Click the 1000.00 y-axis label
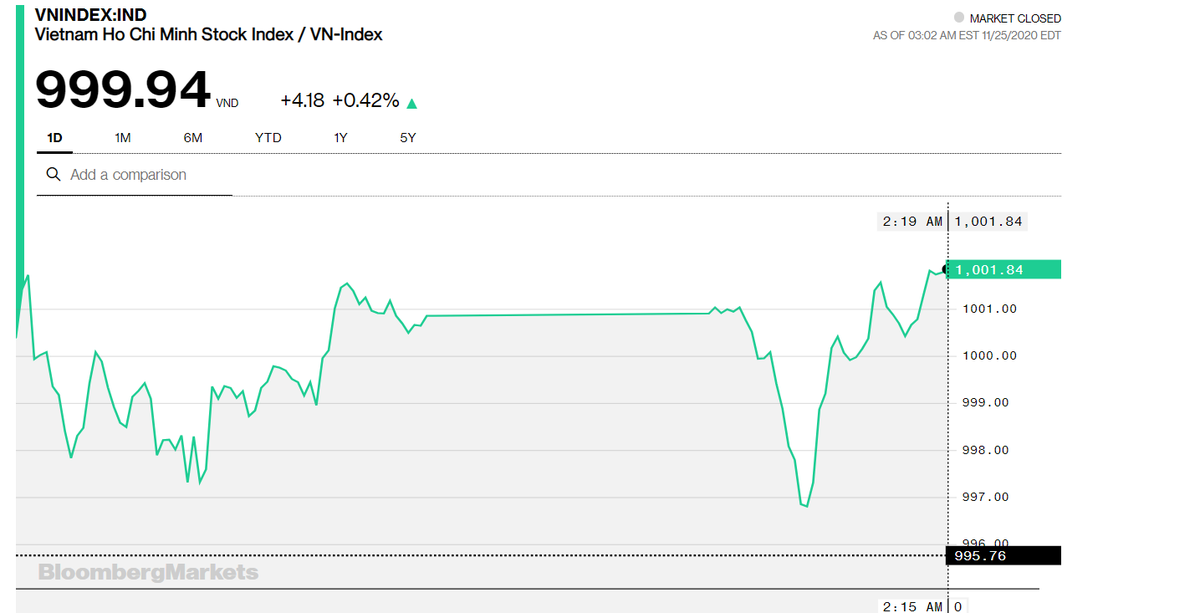This screenshot has height=613, width=1200. coord(990,356)
